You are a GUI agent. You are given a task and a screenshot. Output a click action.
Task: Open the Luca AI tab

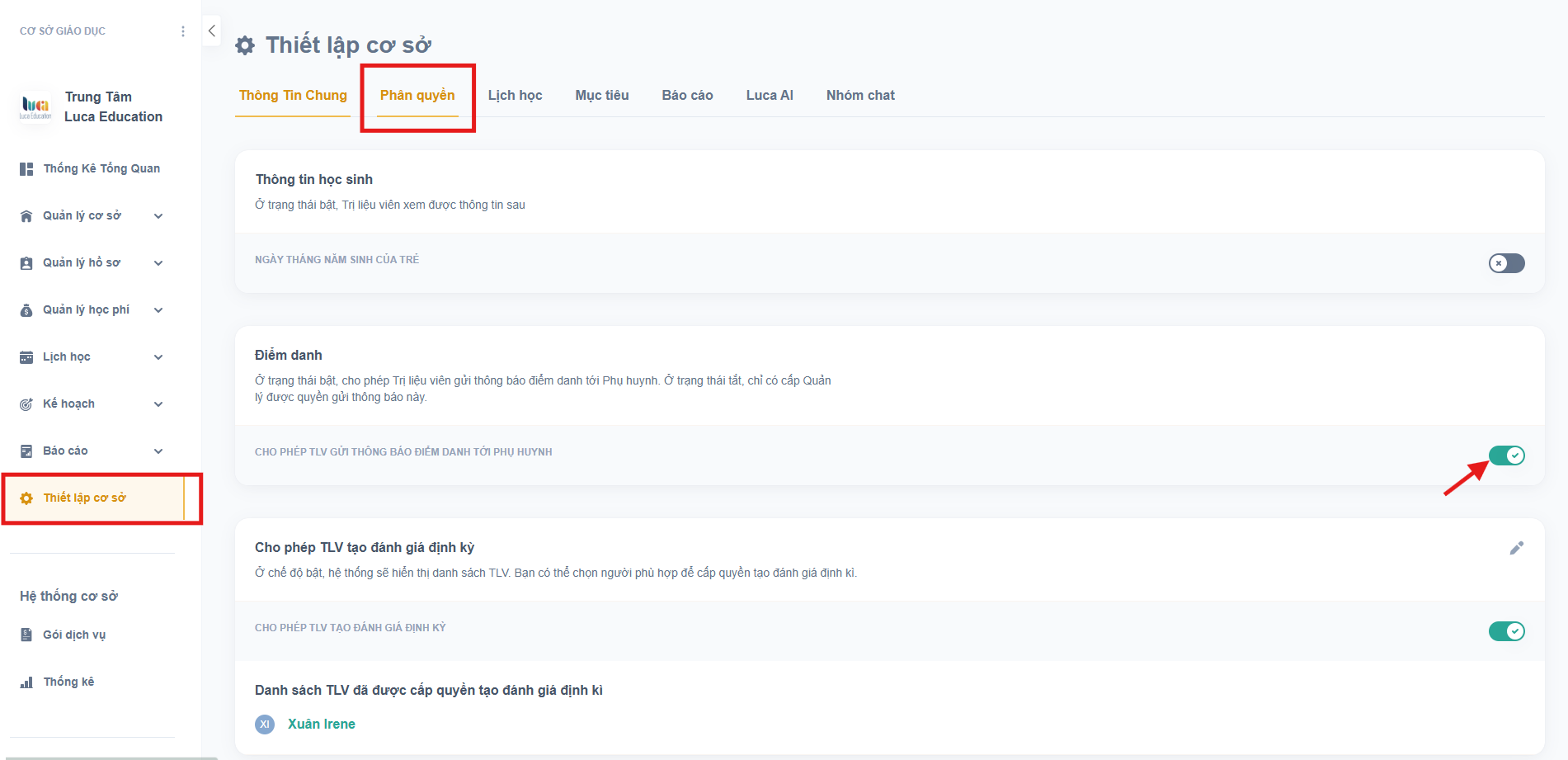[769, 95]
